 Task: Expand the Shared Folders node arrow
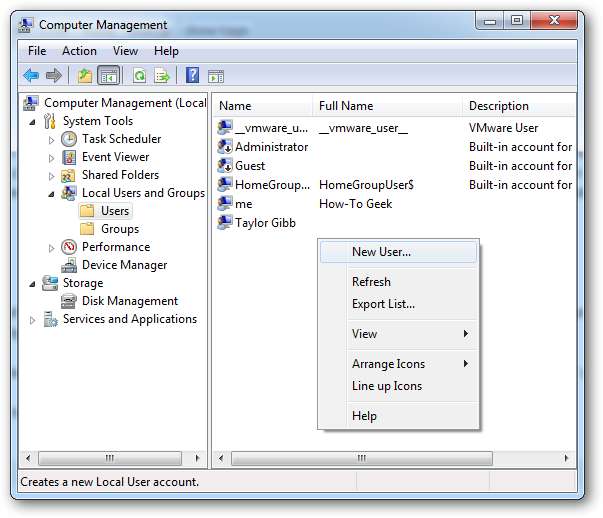pyautogui.click(x=52, y=176)
